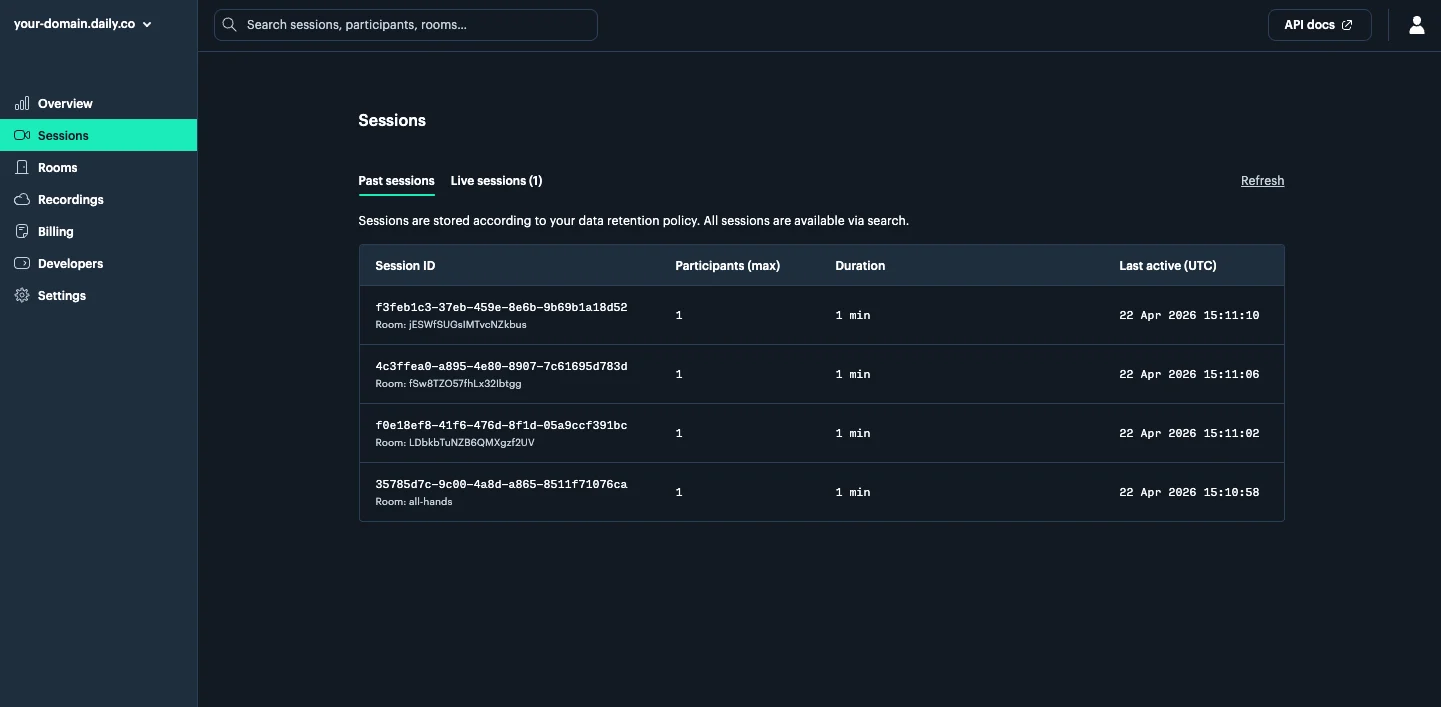Open session 4c3ffea0-a895-4e80-8907-7c61695d783d
Image resolution: width=1441 pixels, height=707 pixels.
pyautogui.click(x=501, y=366)
